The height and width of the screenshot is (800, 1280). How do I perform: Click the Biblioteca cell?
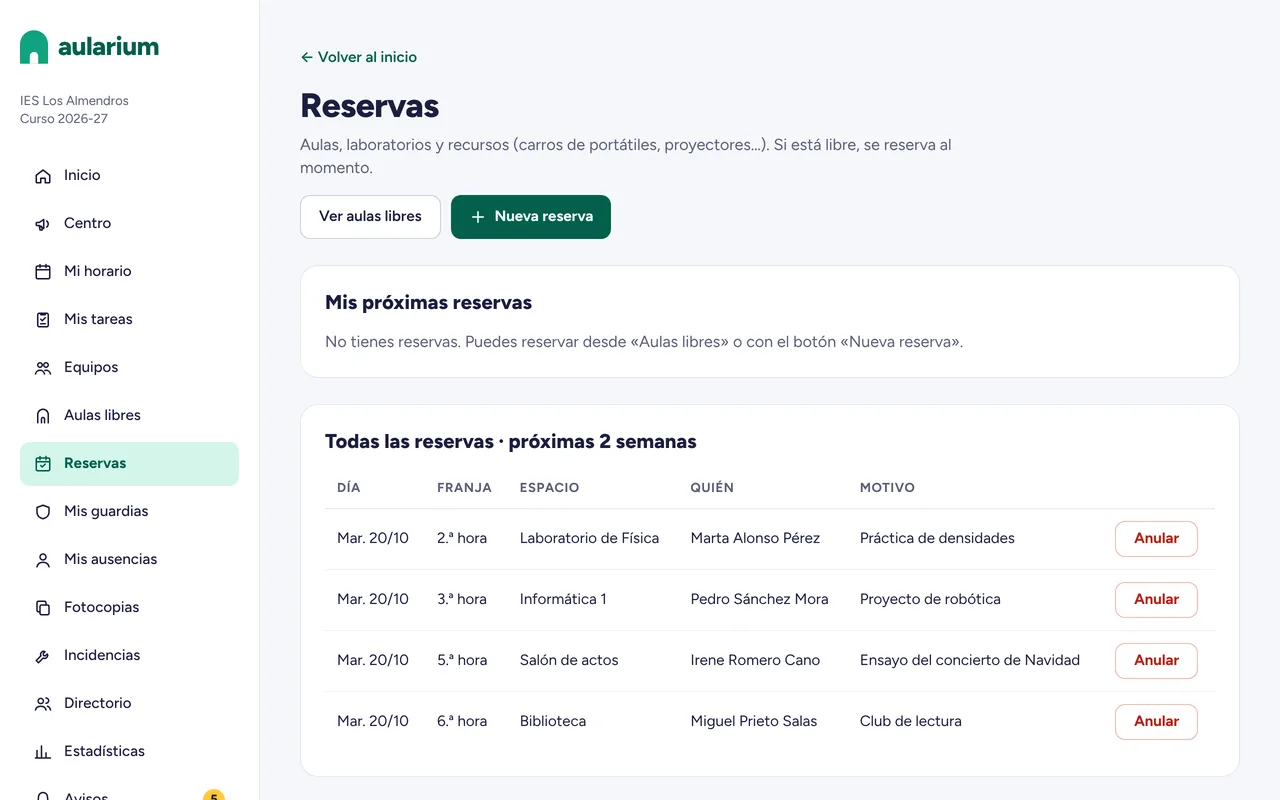(553, 722)
